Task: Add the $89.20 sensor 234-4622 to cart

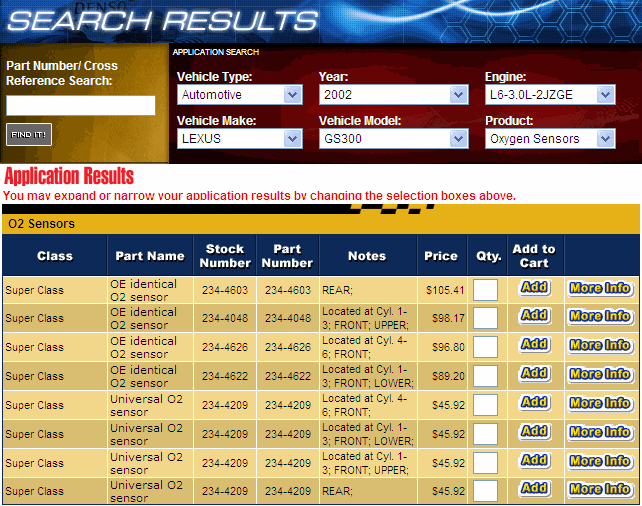Action: [534, 374]
